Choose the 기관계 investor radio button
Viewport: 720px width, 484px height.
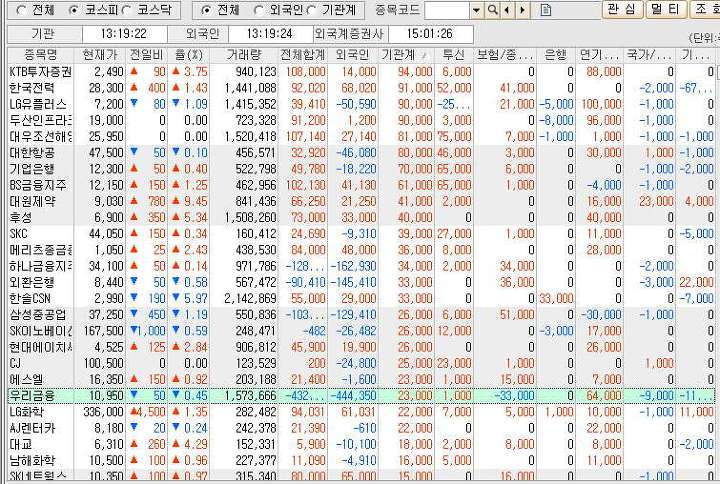[312, 10]
